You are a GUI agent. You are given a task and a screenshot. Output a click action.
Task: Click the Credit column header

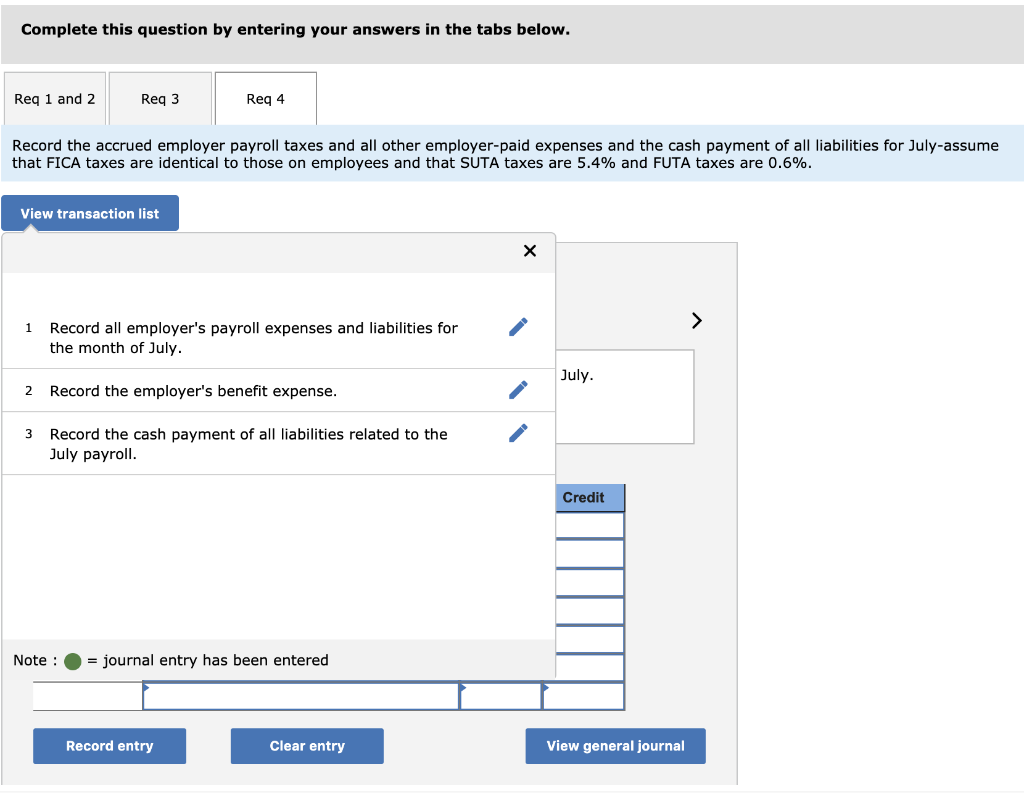coord(590,498)
